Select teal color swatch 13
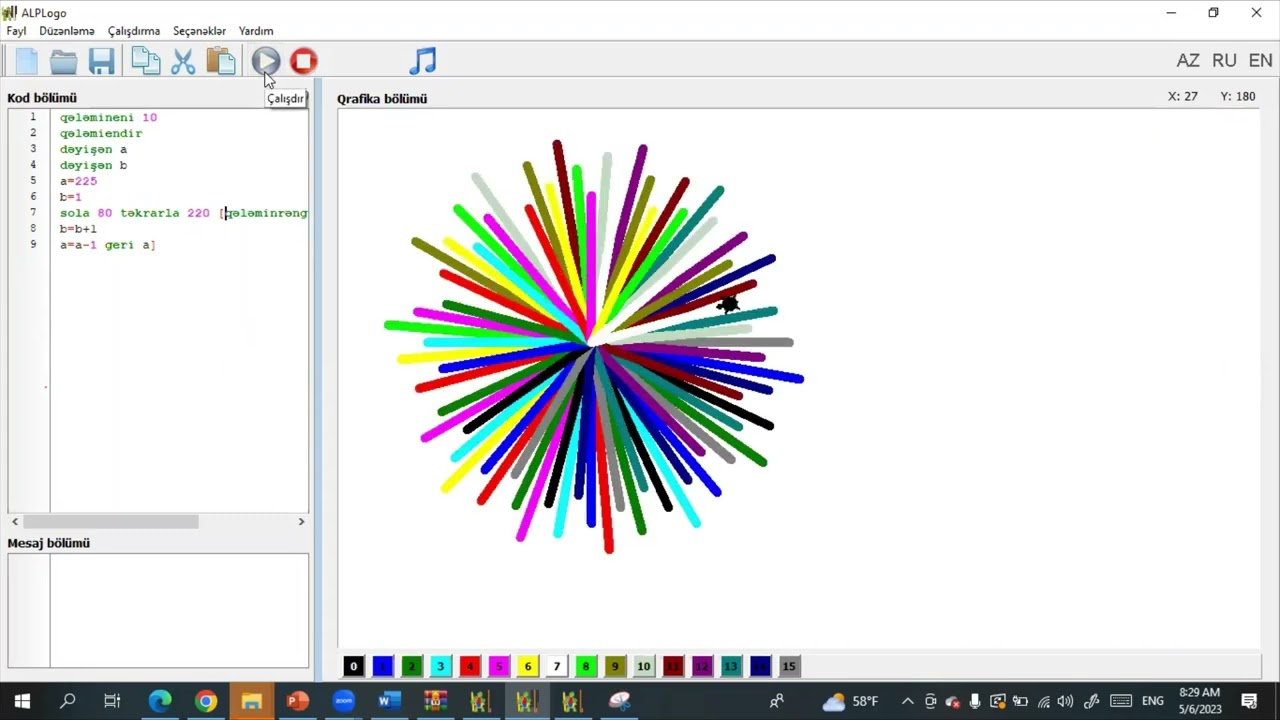Image resolution: width=1280 pixels, height=720 pixels. tap(731, 666)
